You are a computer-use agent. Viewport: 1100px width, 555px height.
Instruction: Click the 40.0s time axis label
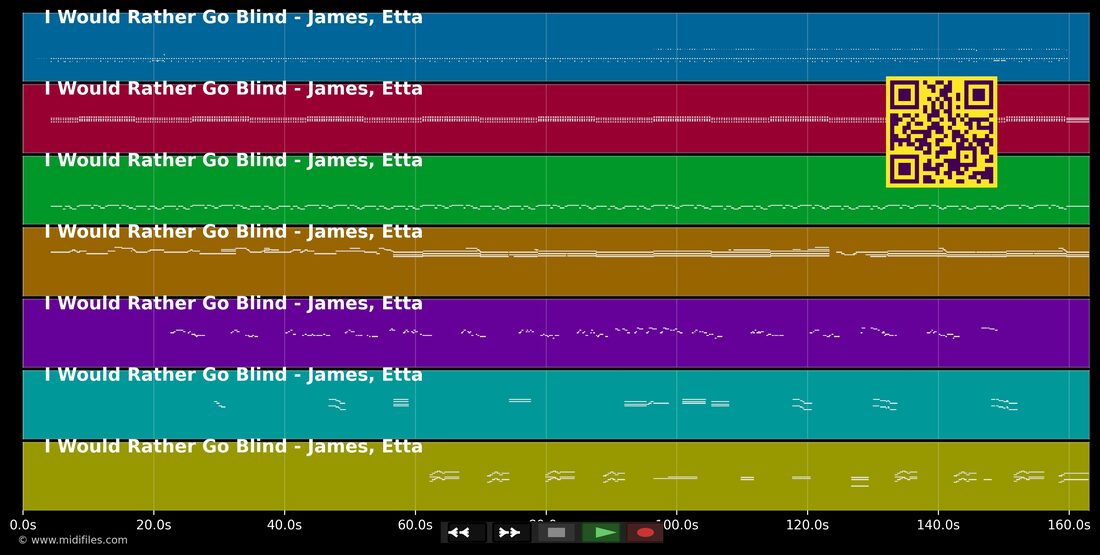(x=284, y=524)
